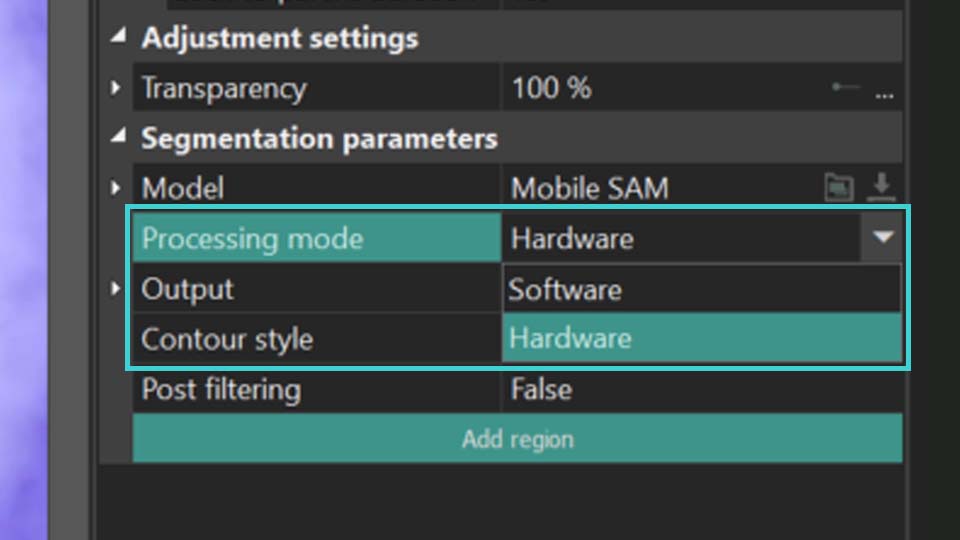
Task: Collapse Segmentation parameters section
Action: click(118, 137)
